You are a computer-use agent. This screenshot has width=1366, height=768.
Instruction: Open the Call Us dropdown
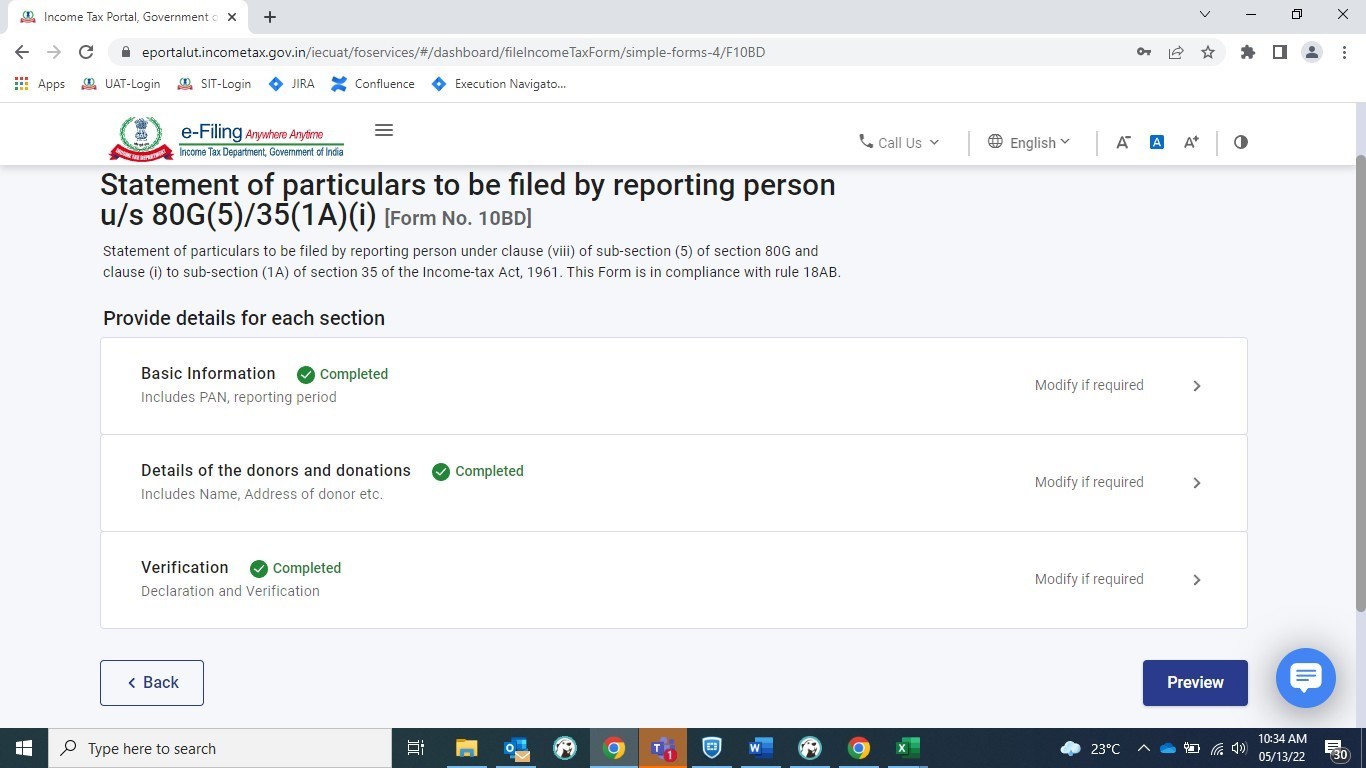click(899, 142)
